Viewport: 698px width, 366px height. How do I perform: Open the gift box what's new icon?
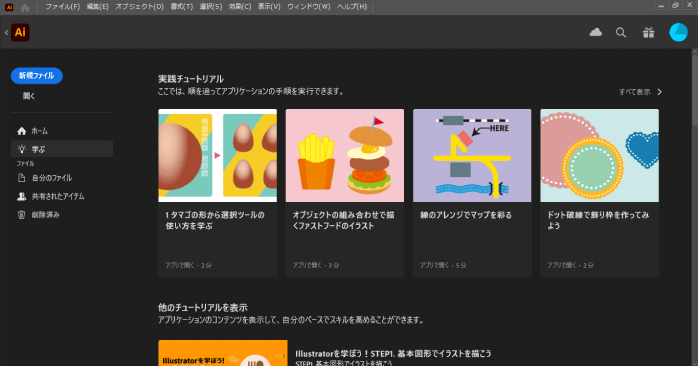point(649,33)
